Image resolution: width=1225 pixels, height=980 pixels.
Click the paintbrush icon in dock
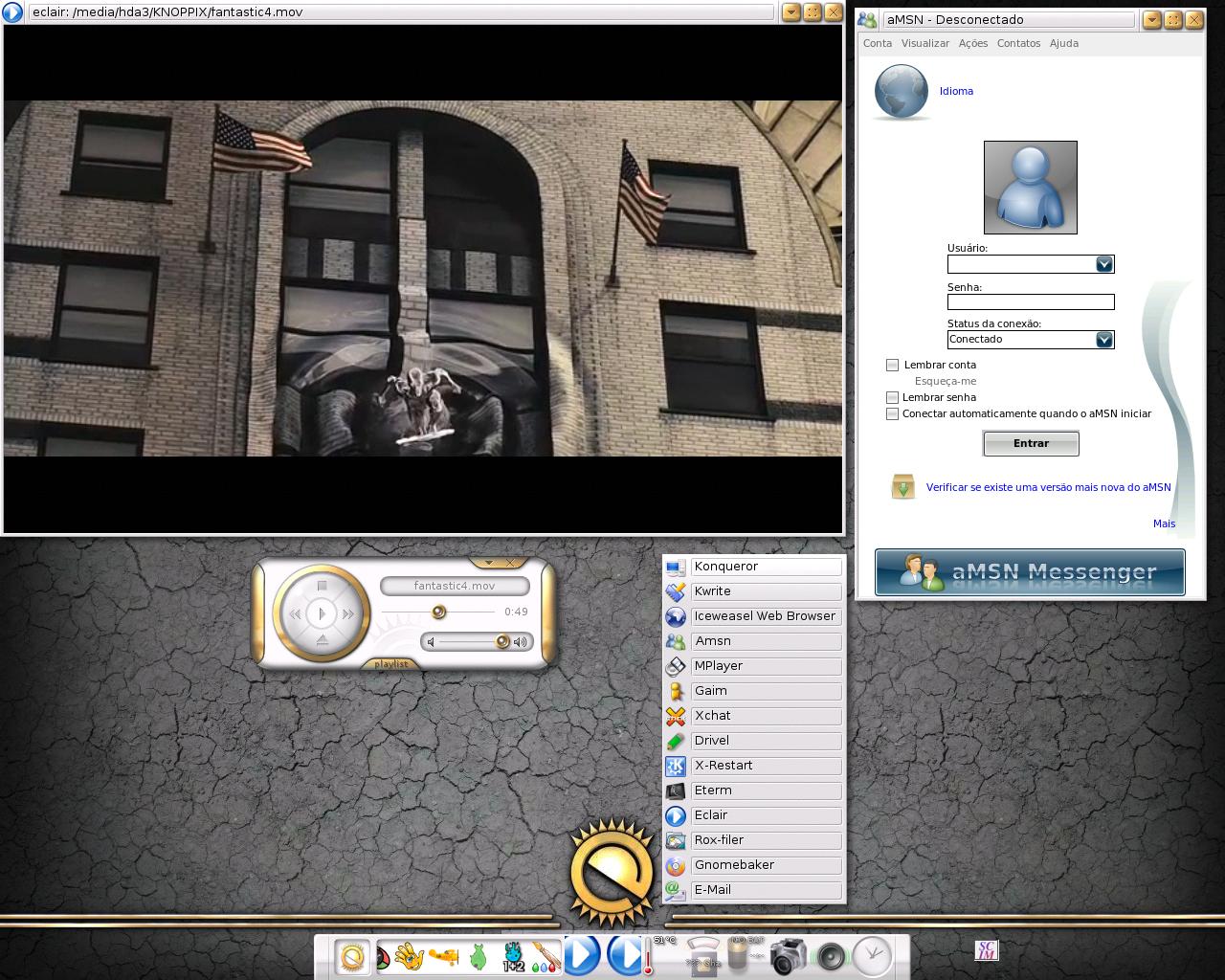click(546, 956)
